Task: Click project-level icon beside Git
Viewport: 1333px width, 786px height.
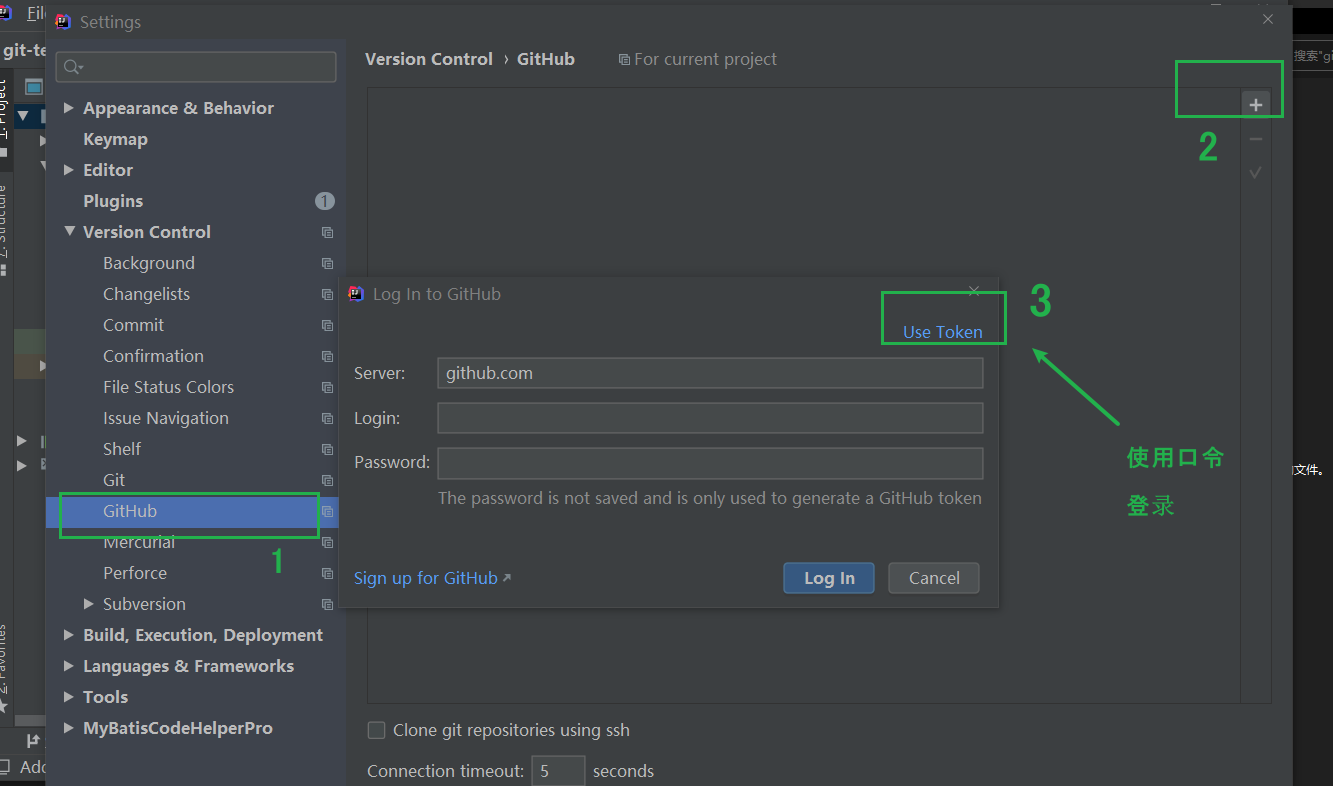Action: pyautogui.click(x=327, y=480)
